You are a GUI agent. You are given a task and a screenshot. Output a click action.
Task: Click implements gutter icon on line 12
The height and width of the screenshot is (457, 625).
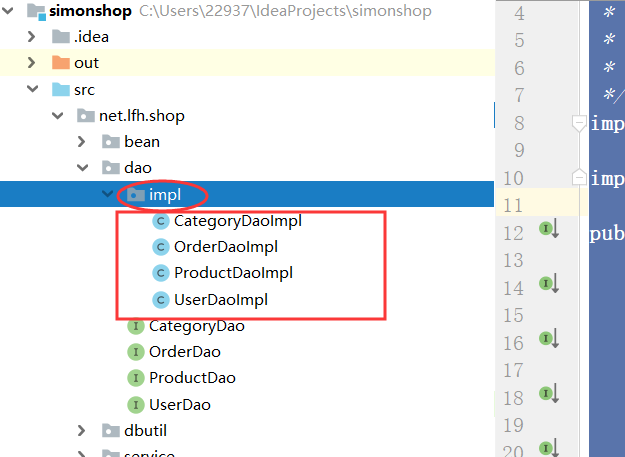click(x=549, y=229)
